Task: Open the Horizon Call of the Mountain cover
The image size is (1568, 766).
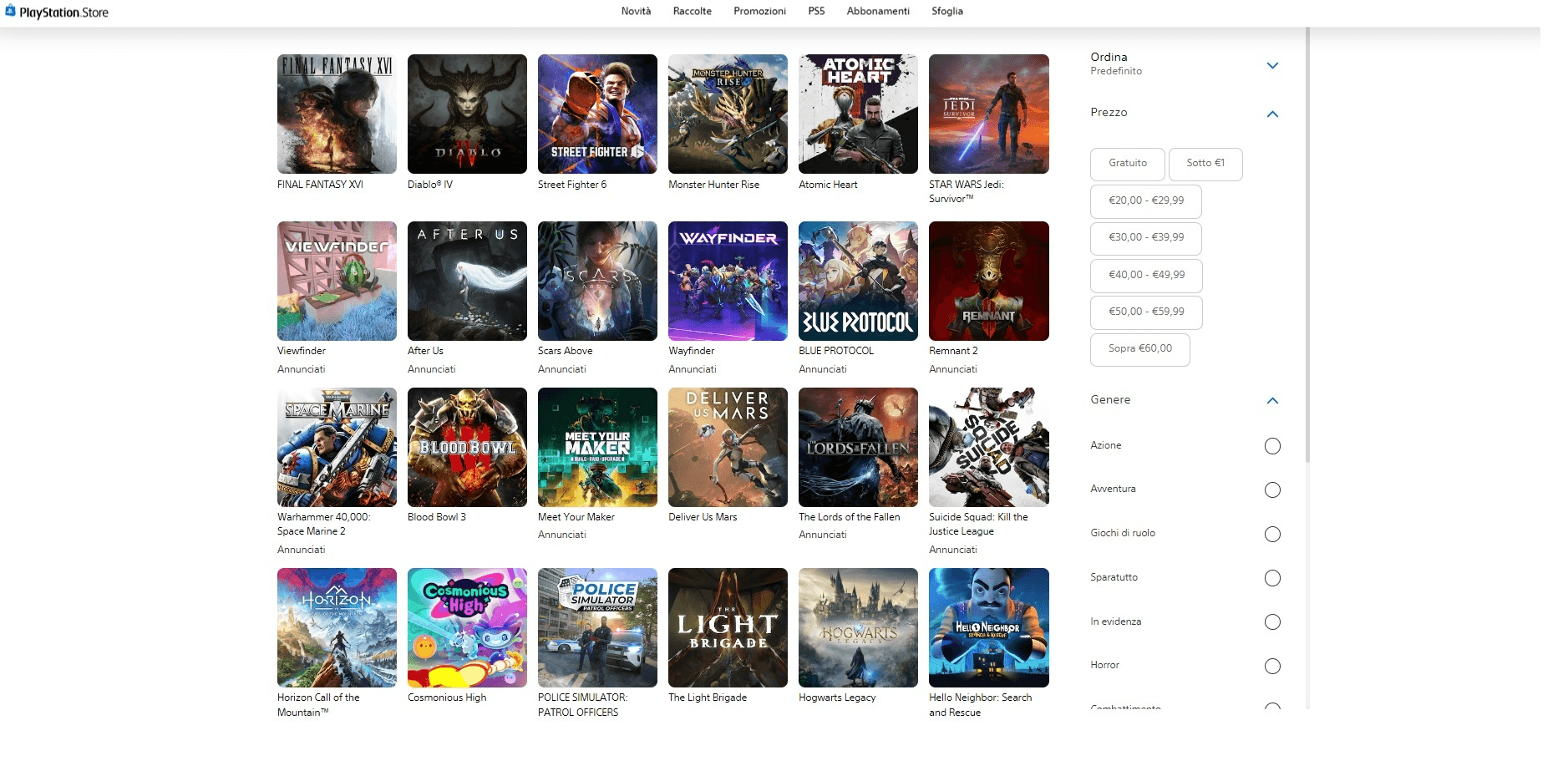Action: click(x=337, y=627)
